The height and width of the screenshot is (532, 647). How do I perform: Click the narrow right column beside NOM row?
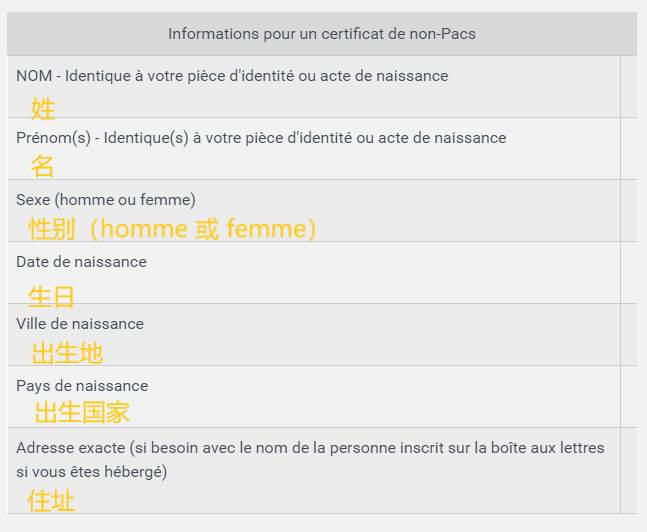(628, 87)
